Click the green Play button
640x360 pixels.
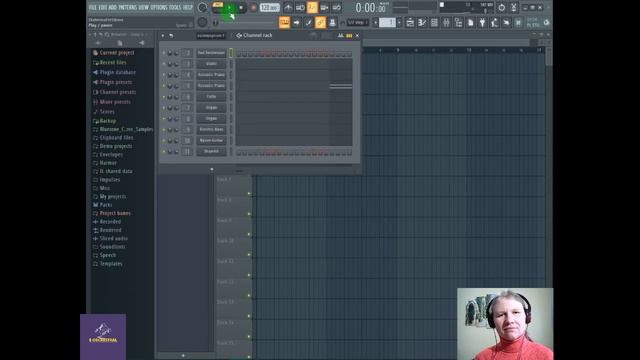point(229,7)
